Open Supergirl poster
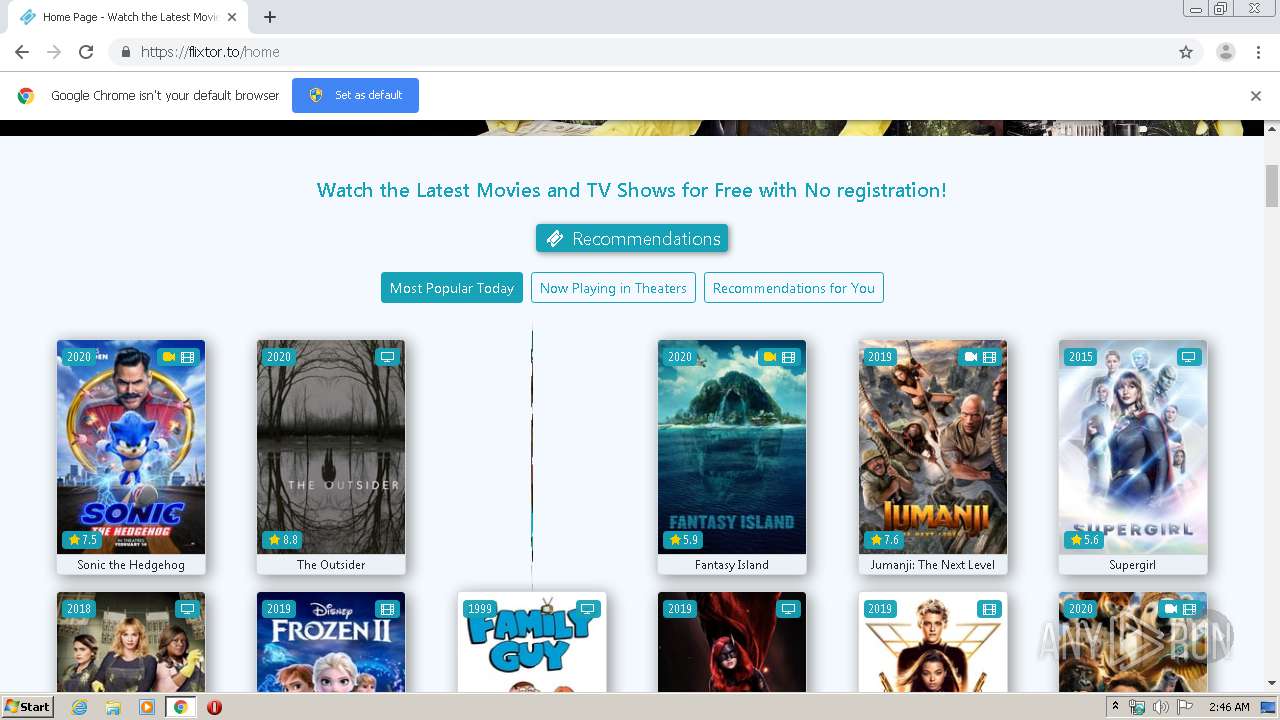1280x720 pixels. 1133,447
